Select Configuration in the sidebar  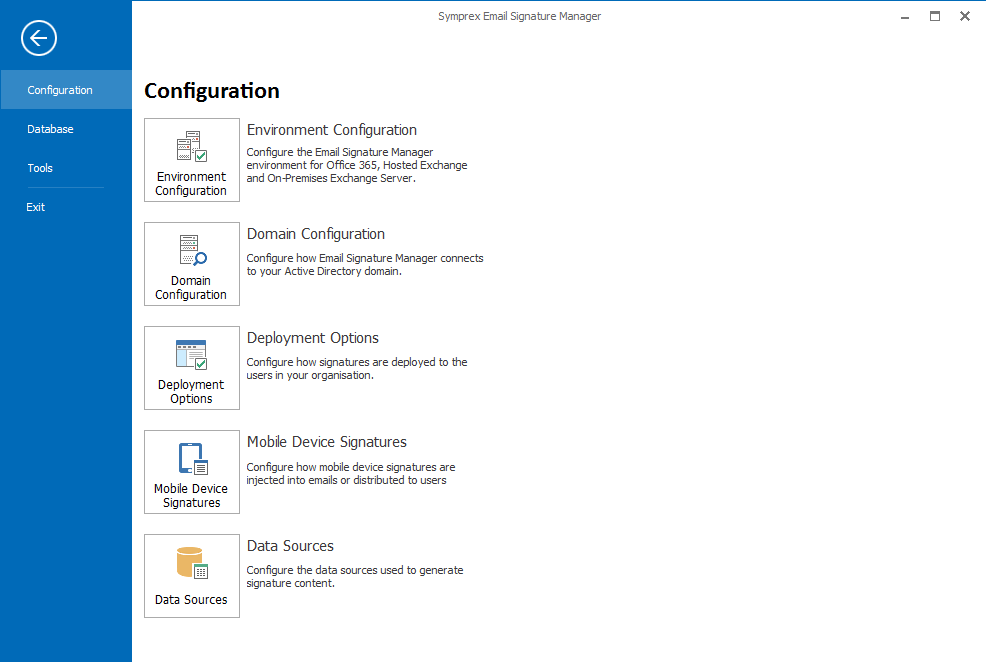point(66,90)
